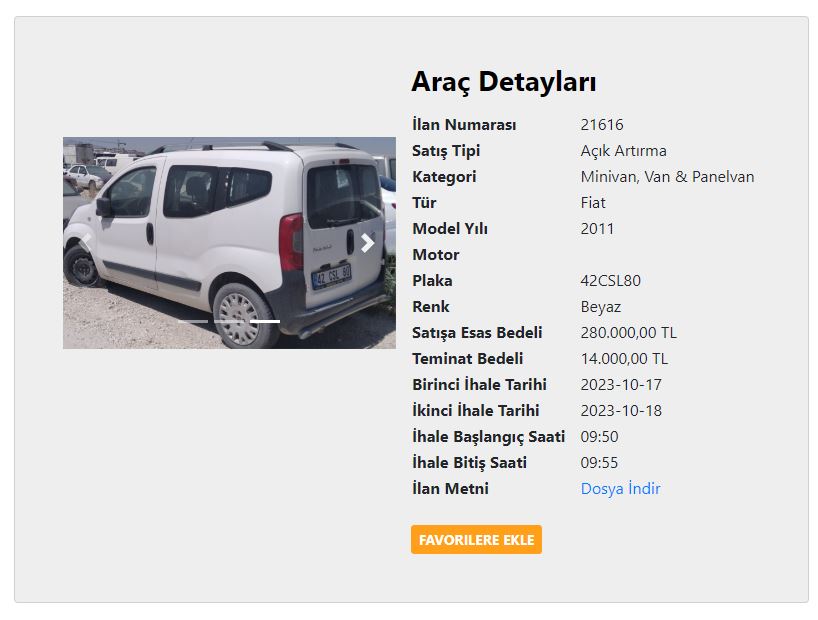The height and width of the screenshot is (620, 818).
Task: Click the price 280.000,00 TL
Action: [x=628, y=333]
